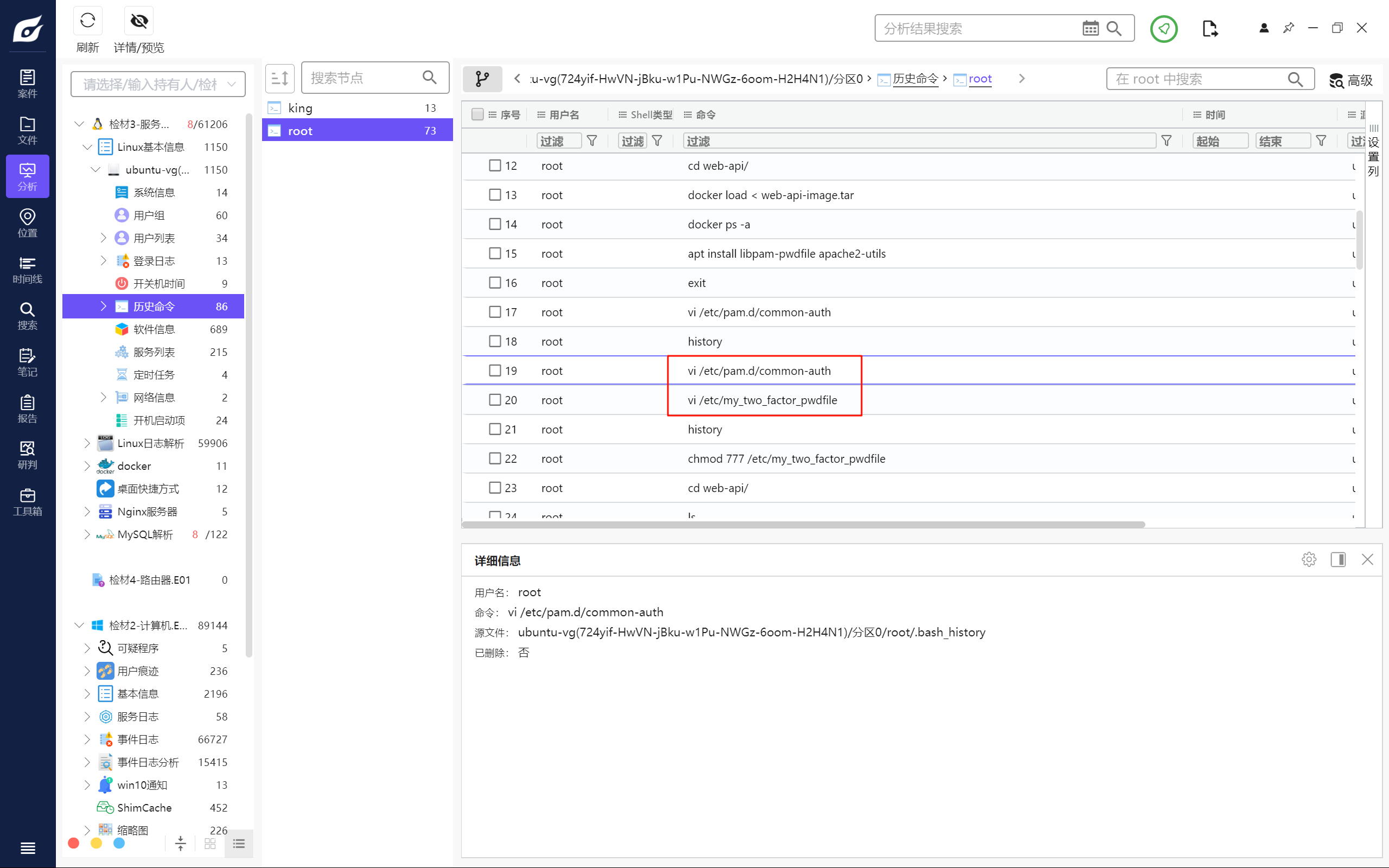Tick the select-all checkbox in table header
This screenshot has height=868, width=1389.
click(x=477, y=114)
